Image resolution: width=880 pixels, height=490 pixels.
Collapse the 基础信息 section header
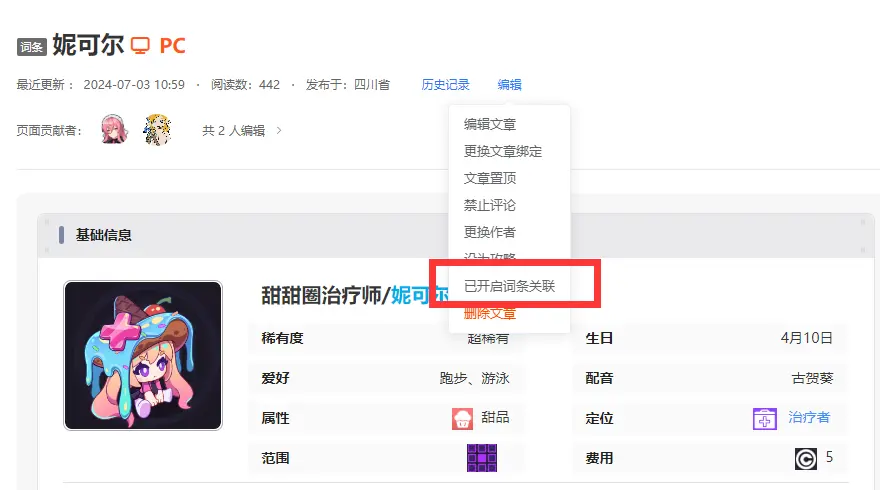click(x=104, y=235)
